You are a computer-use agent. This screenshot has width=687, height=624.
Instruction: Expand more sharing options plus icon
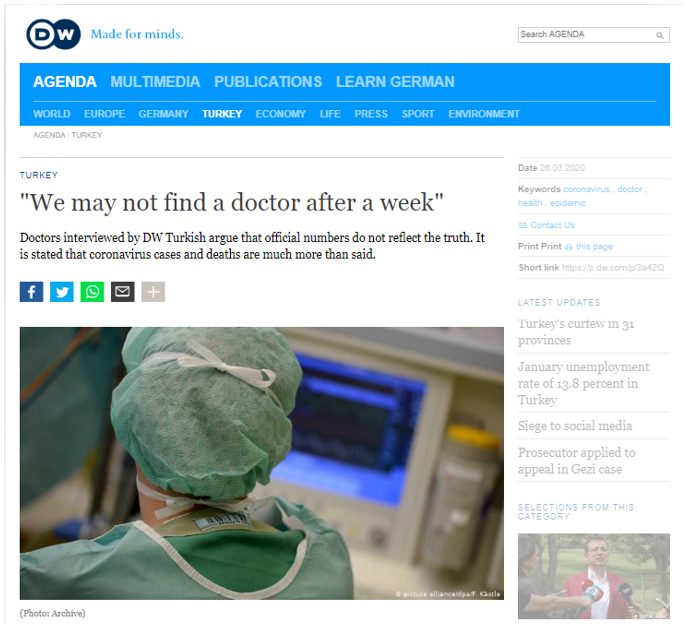pos(152,292)
